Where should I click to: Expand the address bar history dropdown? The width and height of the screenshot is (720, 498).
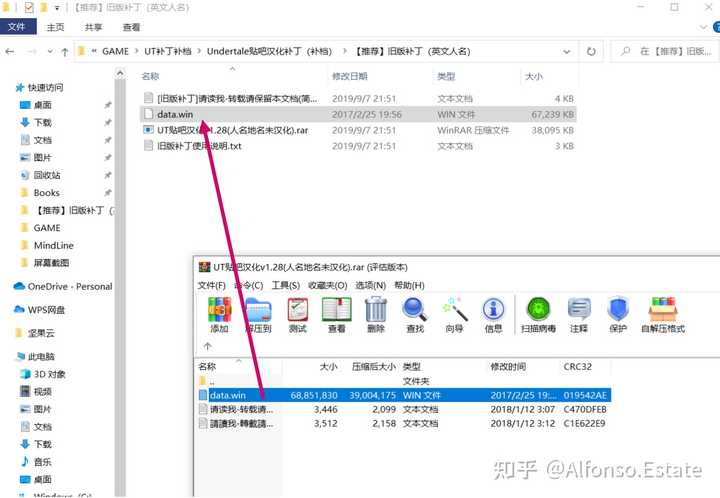[x=567, y=51]
